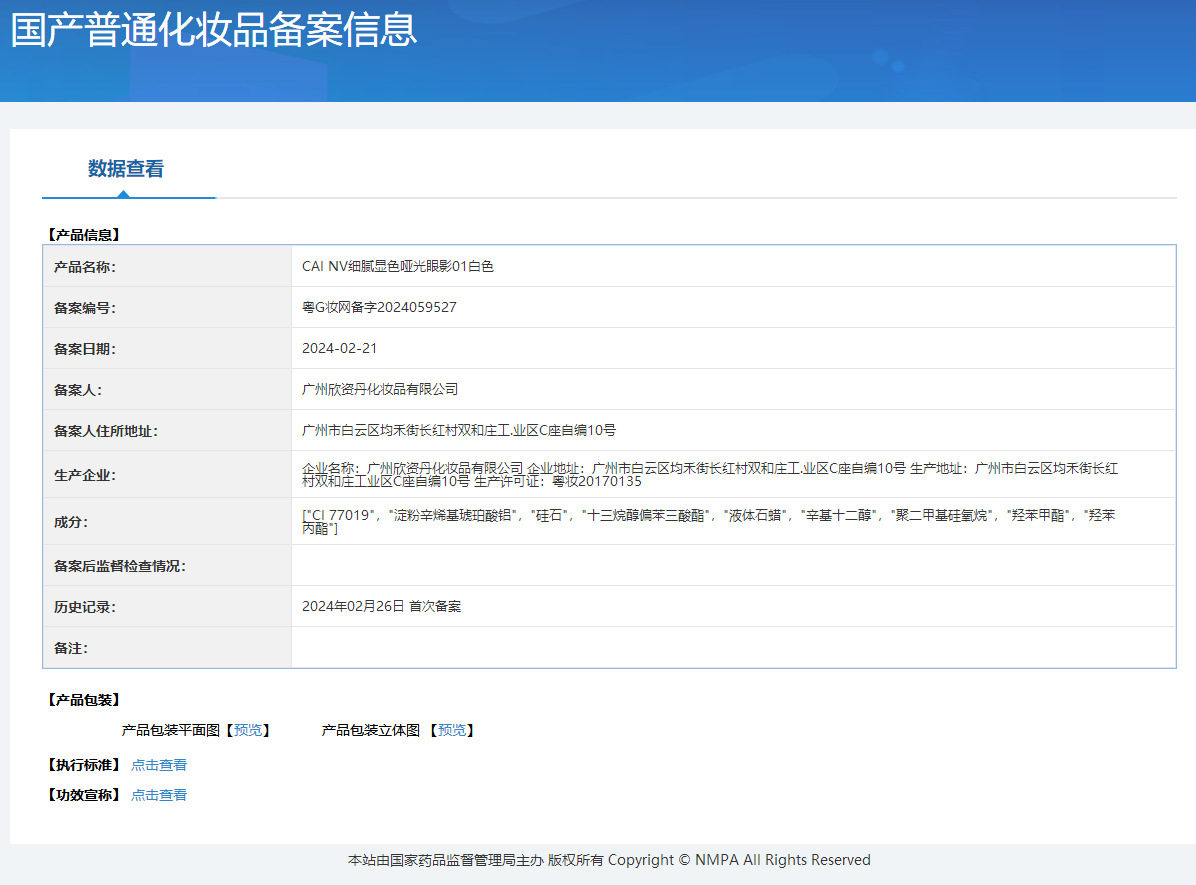Click the 产品包装平面图 label text
The image size is (1196, 885).
point(171,730)
